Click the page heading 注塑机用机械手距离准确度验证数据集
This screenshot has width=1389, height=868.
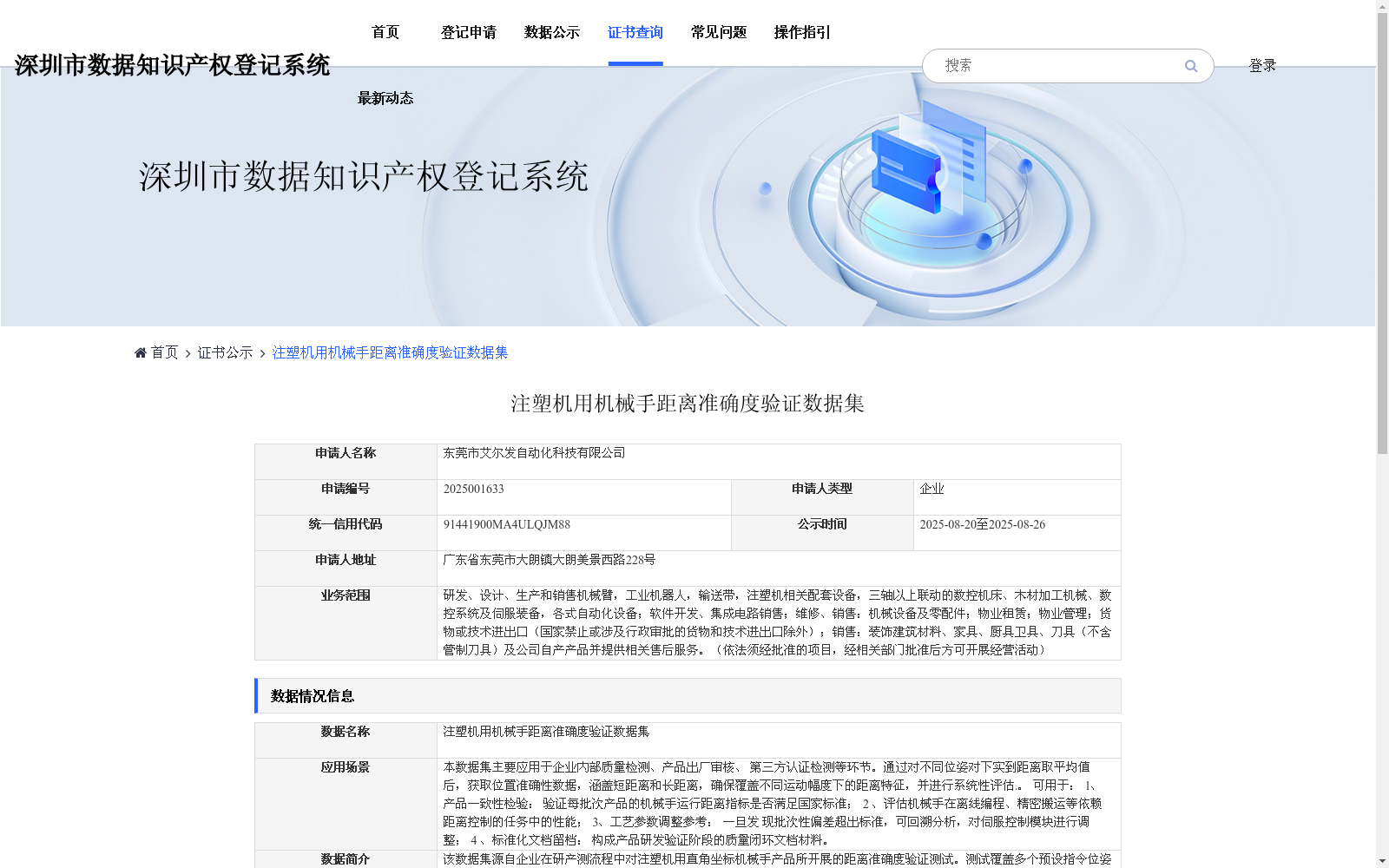coord(688,404)
